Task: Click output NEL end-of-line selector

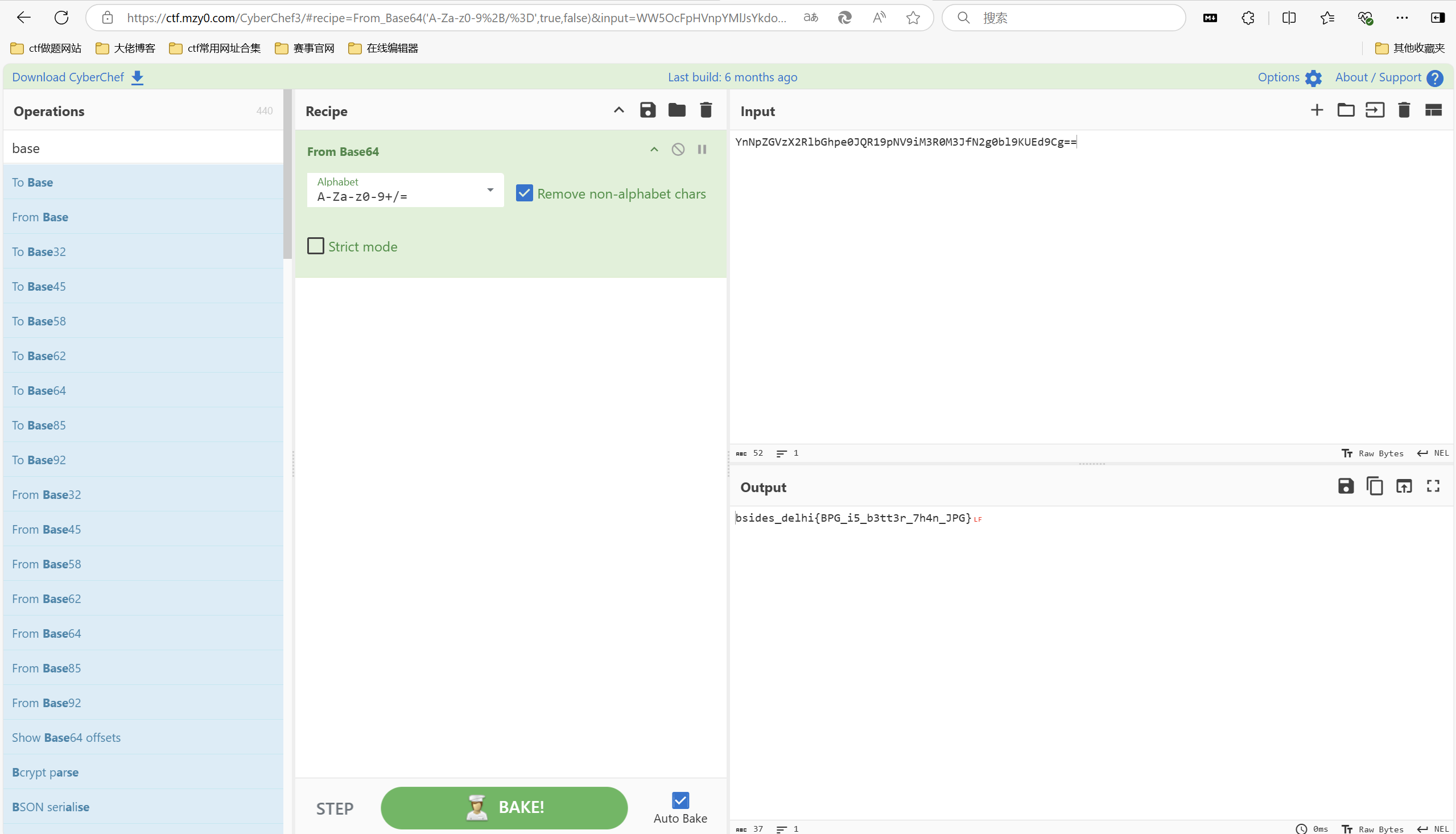Action: pos(1433,829)
